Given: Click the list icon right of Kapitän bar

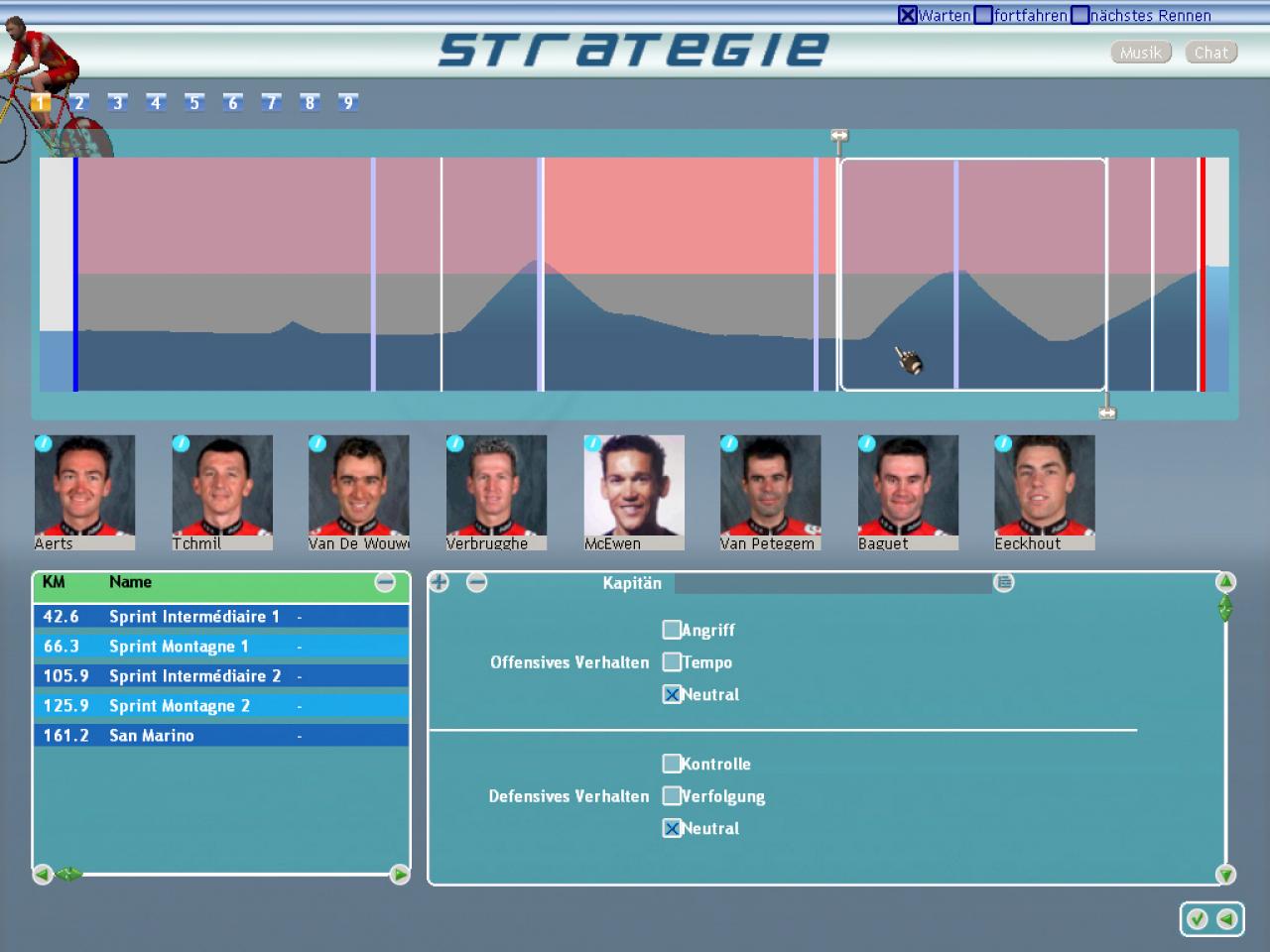Looking at the screenshot, I should coord(1004,582).
